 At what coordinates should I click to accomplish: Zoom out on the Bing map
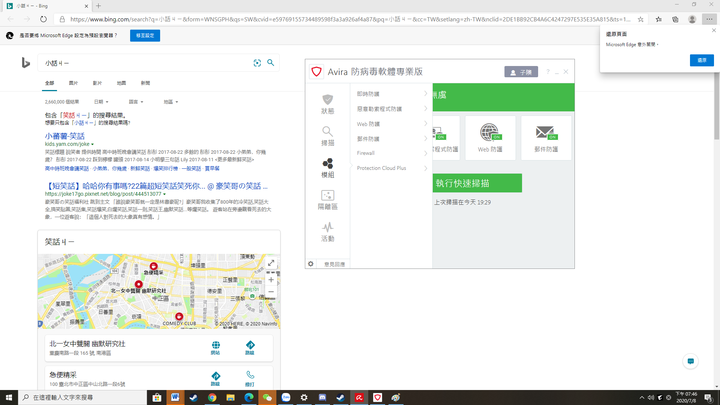pos(271,292)
